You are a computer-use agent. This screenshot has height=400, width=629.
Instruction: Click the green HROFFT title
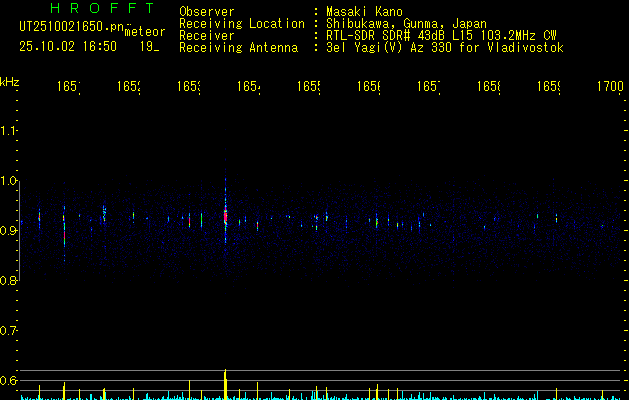point(103,8)
